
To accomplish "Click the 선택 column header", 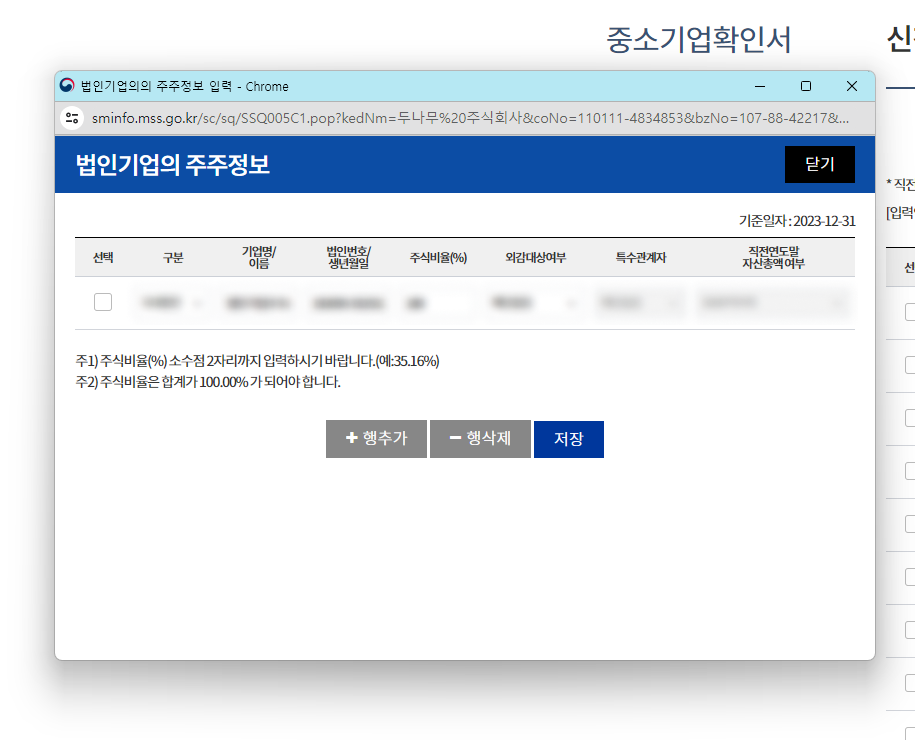I will click(103, 257).
